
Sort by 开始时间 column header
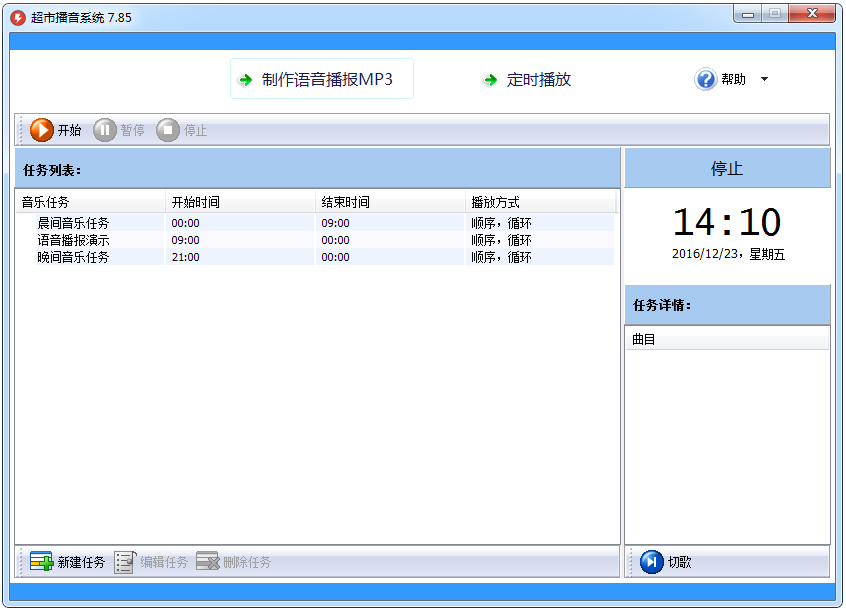coord(240,202)
